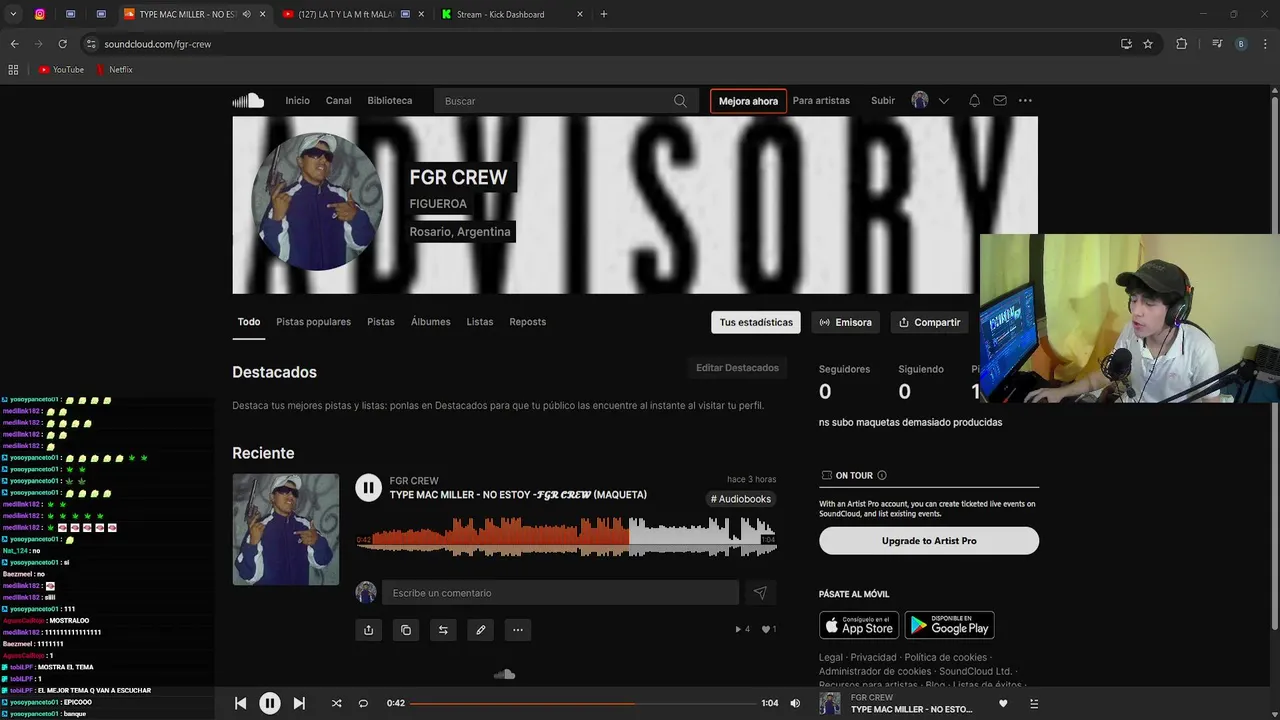This screenshot has width=1280, height=720.
Task: Skip to the previous track in player bar
Action: pos(240,703)
